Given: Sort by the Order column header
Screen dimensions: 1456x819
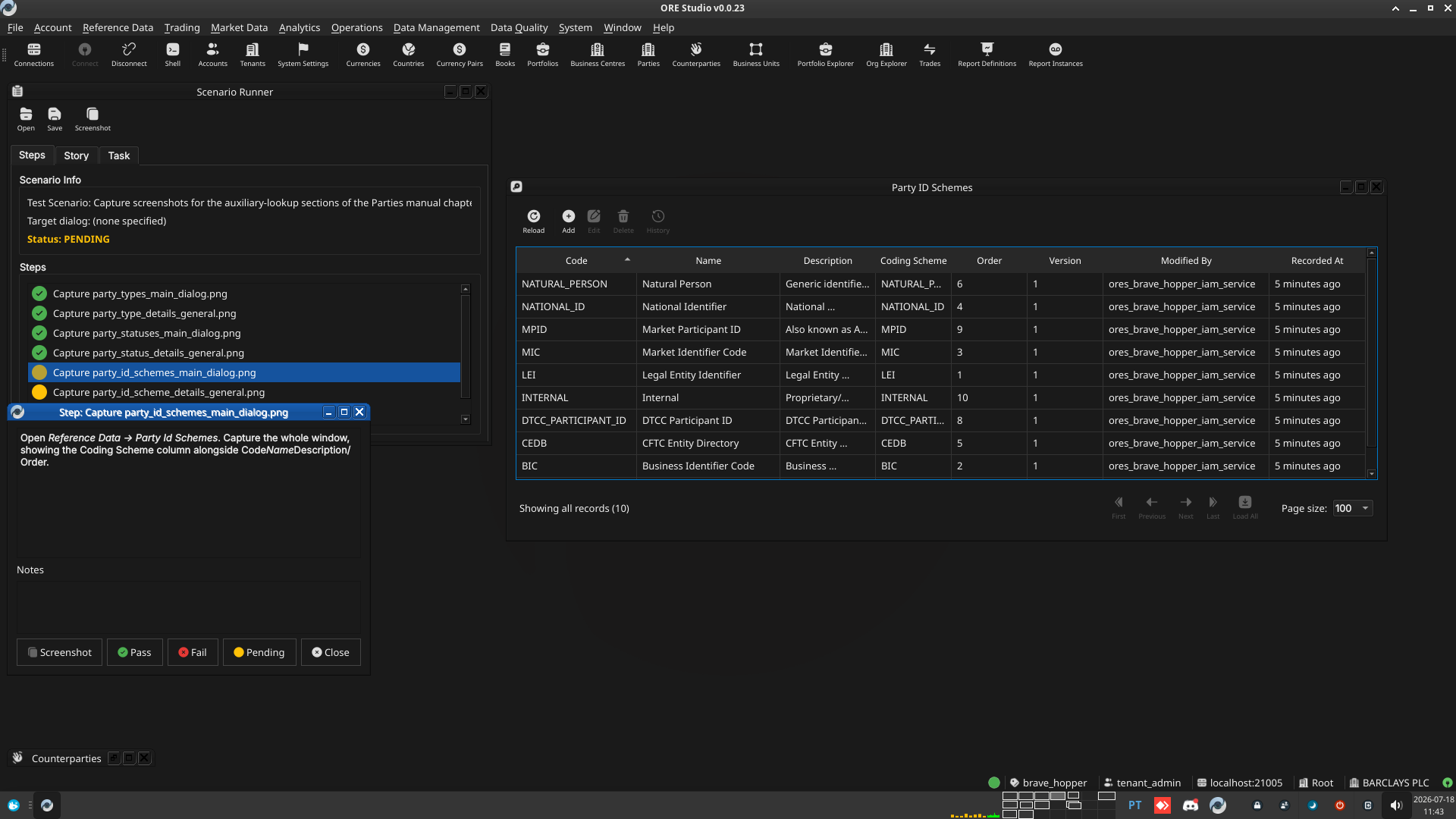Looking at the screenshot, I should 989,260.
